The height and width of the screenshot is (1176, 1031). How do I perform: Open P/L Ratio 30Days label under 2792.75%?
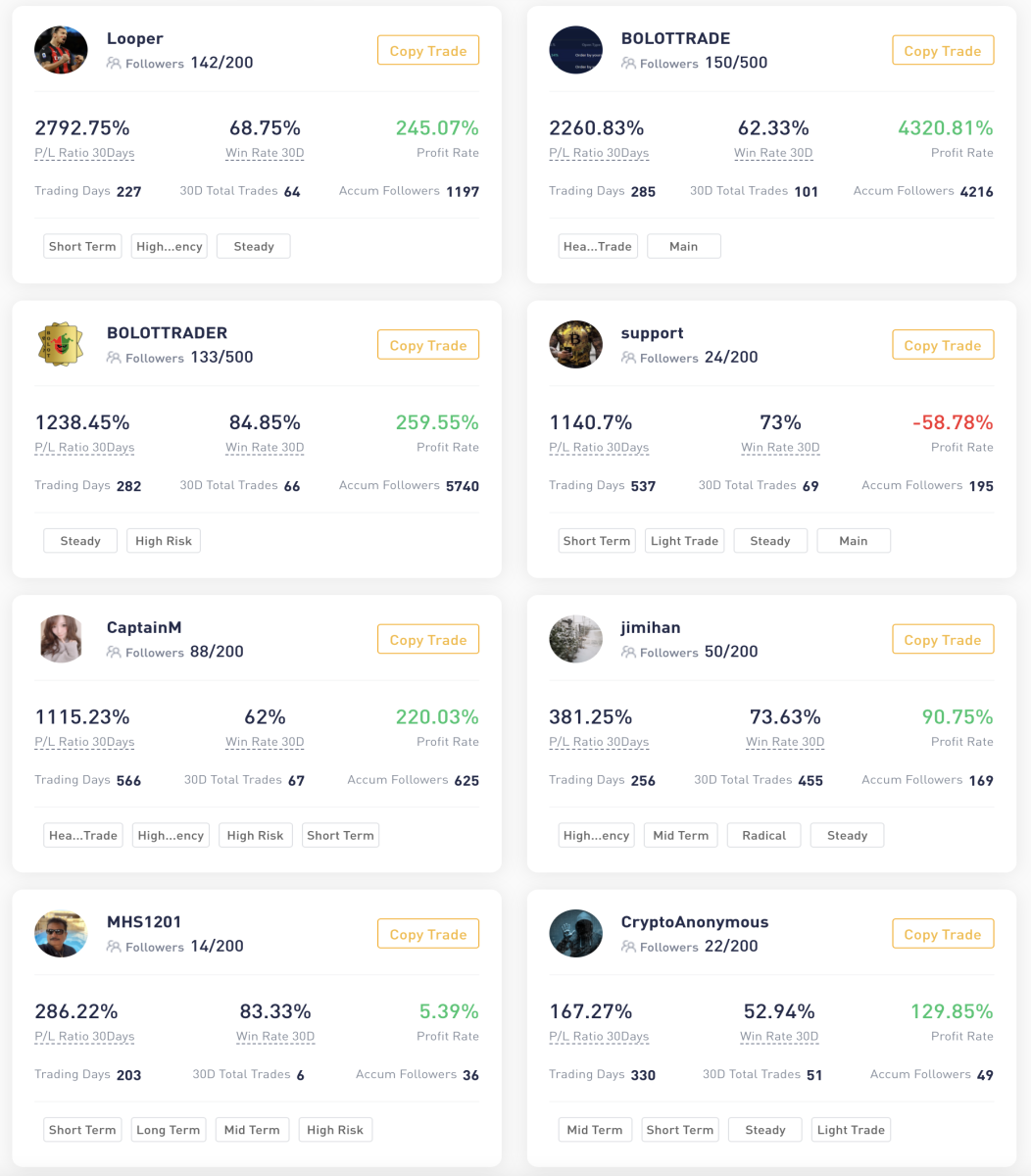(x=84, y=153)
